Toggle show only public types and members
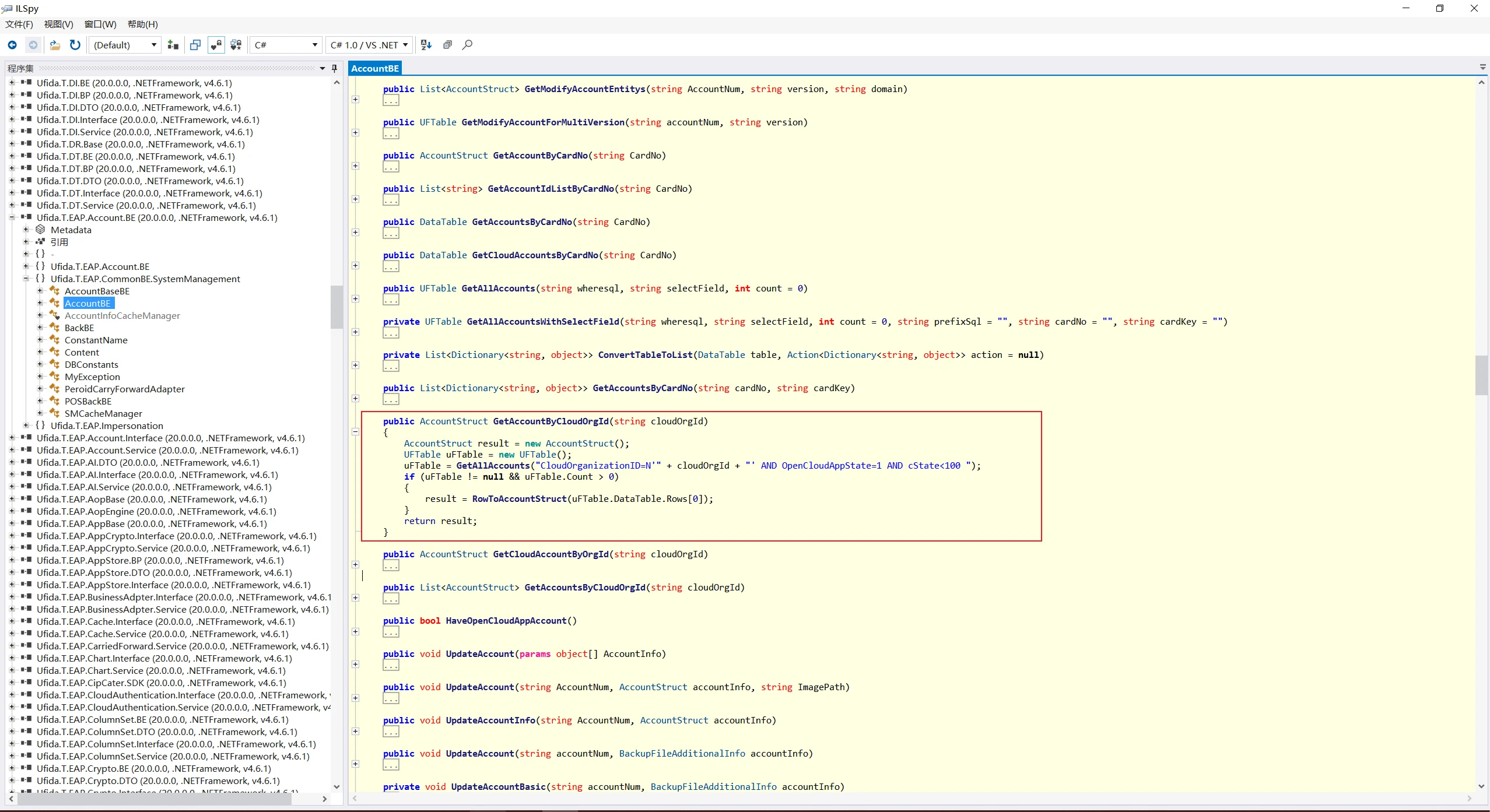This screenshot has height=812, width=1490. coord(195,45)
